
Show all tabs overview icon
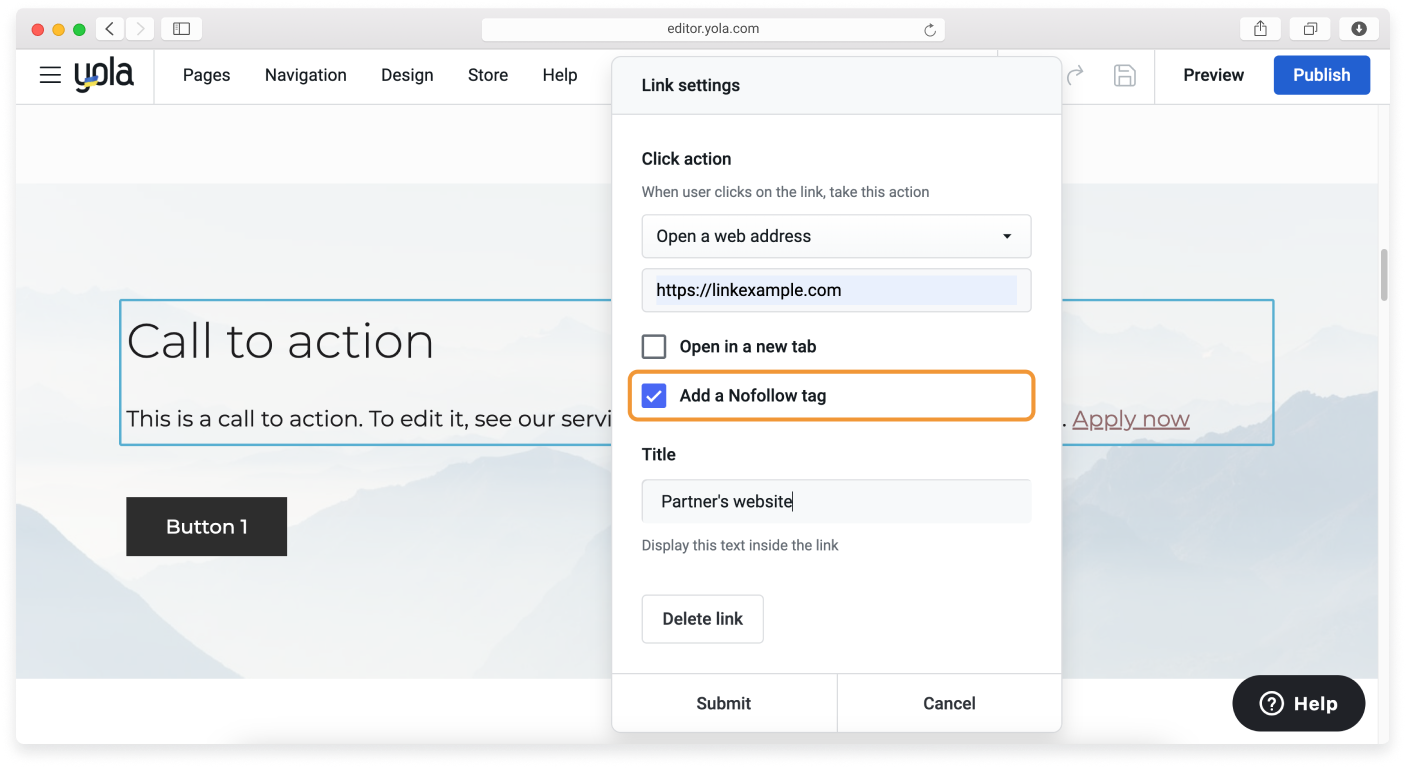[x=1310, y=29]
